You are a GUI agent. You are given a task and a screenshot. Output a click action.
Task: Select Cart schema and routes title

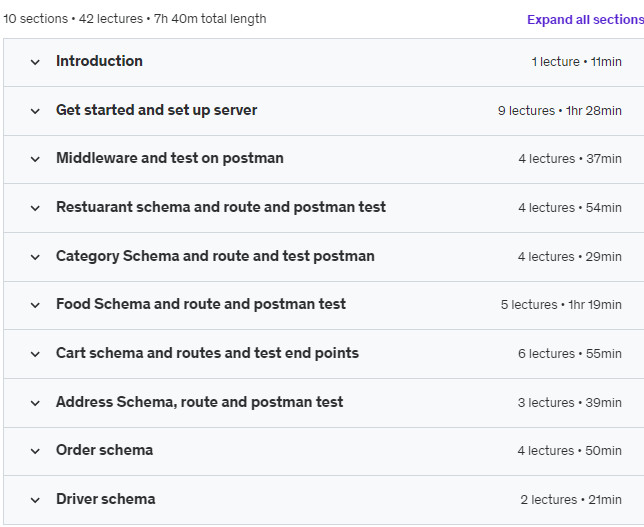[207, 353]
